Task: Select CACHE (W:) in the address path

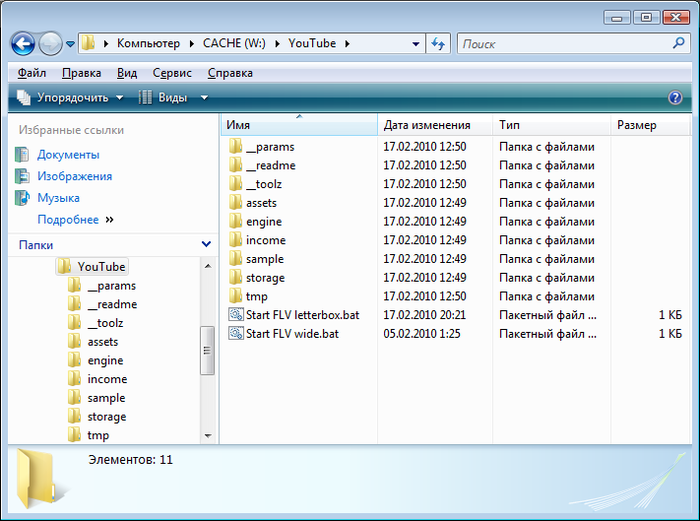Action: tap(234, 43)
